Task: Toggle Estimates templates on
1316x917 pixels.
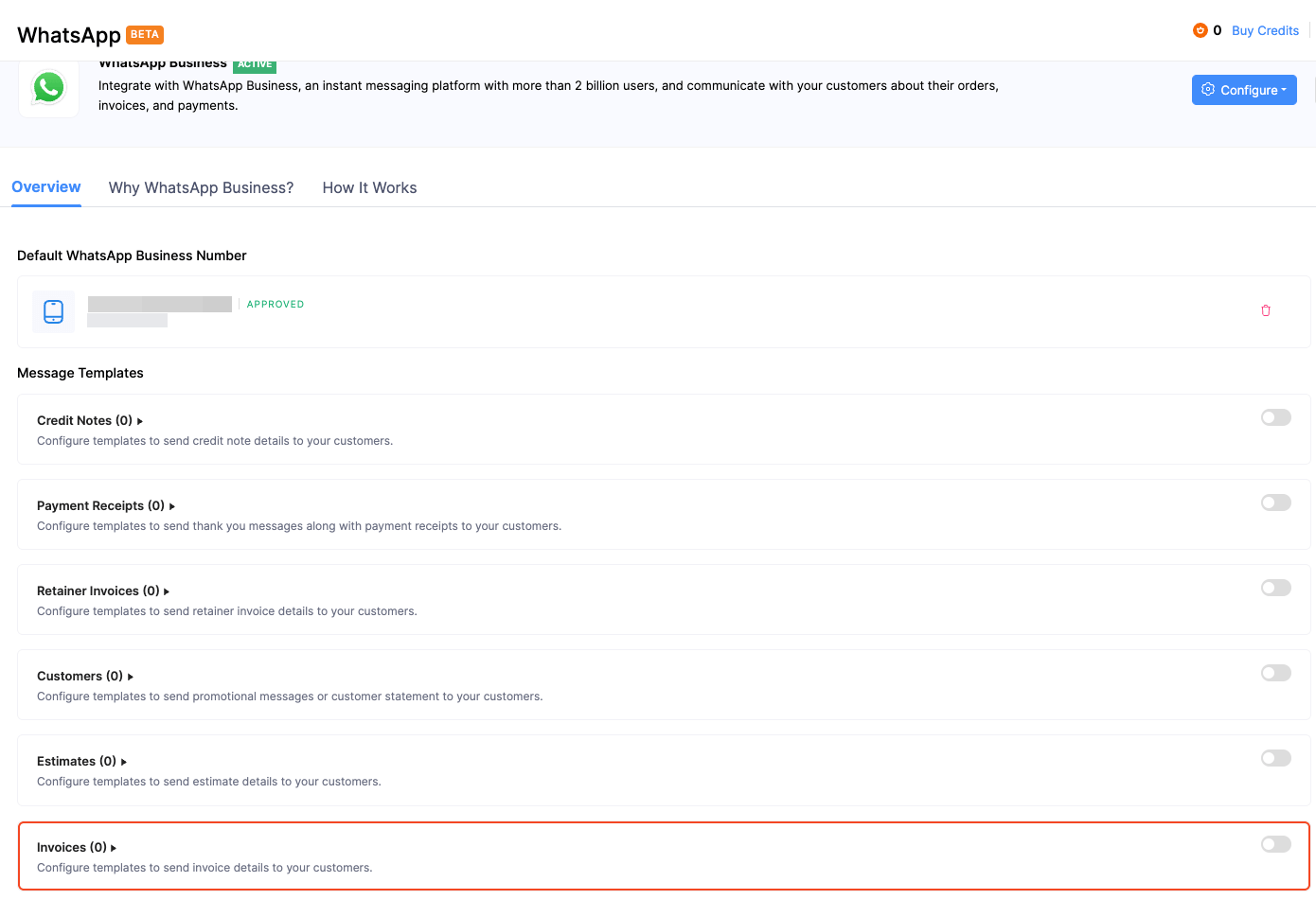Action: pos(1276,758)
